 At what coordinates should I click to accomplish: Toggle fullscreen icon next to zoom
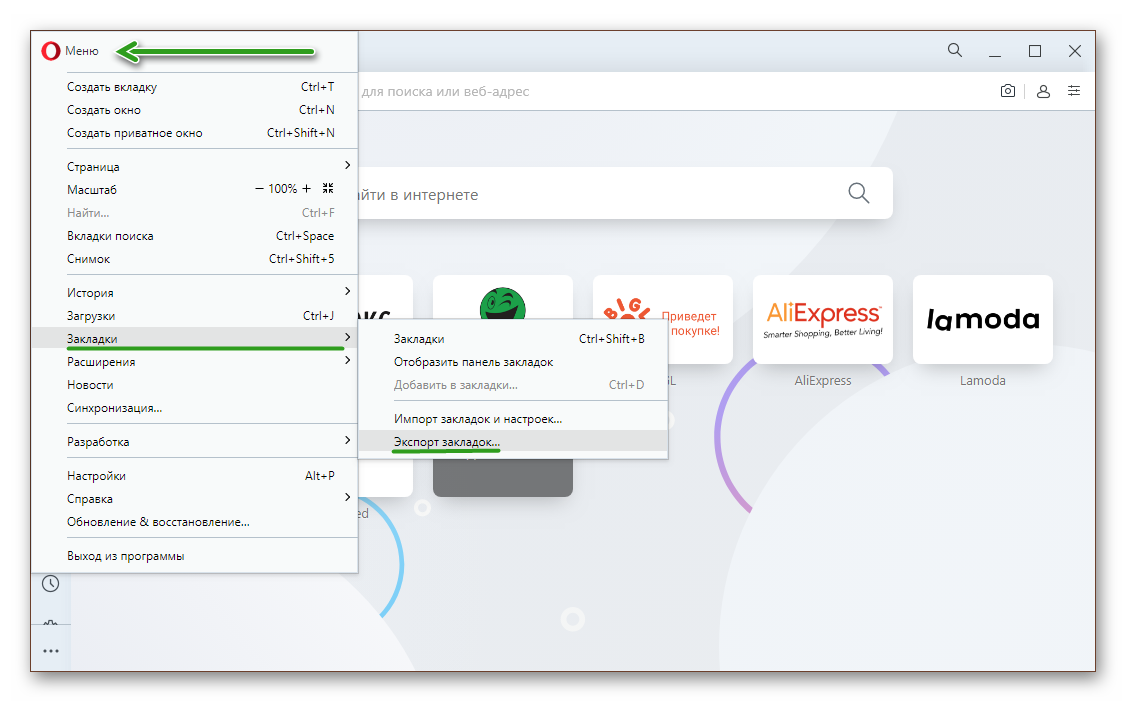[328, 188]
